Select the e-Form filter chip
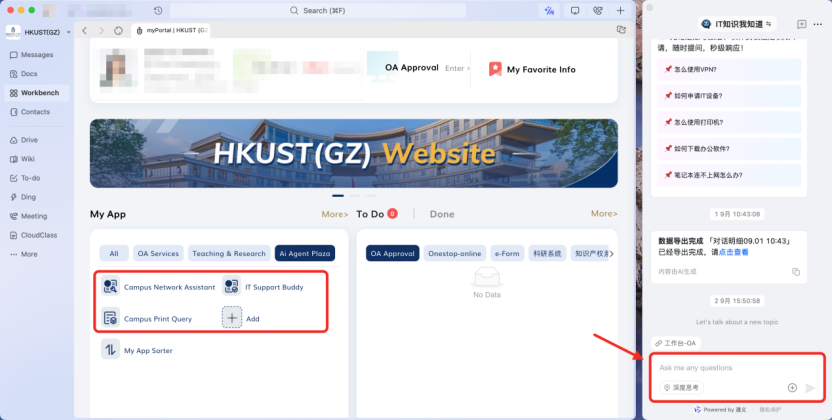Viewport: 832px width, 420px height. click(507, 253)
